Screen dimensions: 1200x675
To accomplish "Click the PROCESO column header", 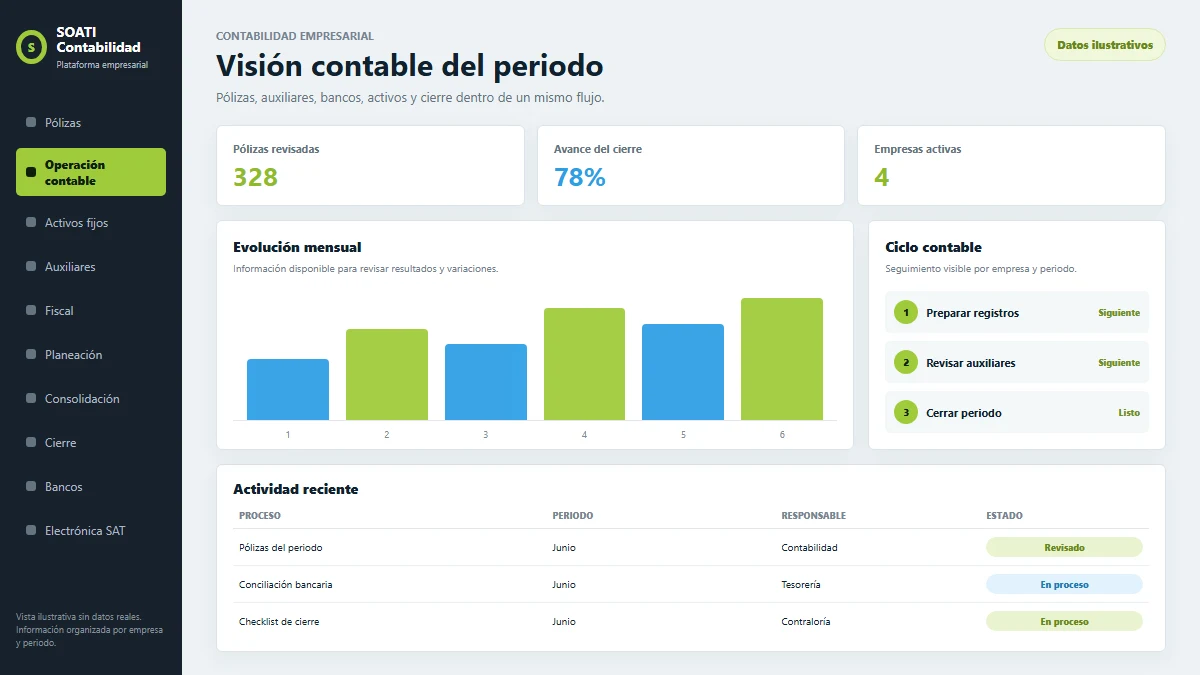I will 260,516.
